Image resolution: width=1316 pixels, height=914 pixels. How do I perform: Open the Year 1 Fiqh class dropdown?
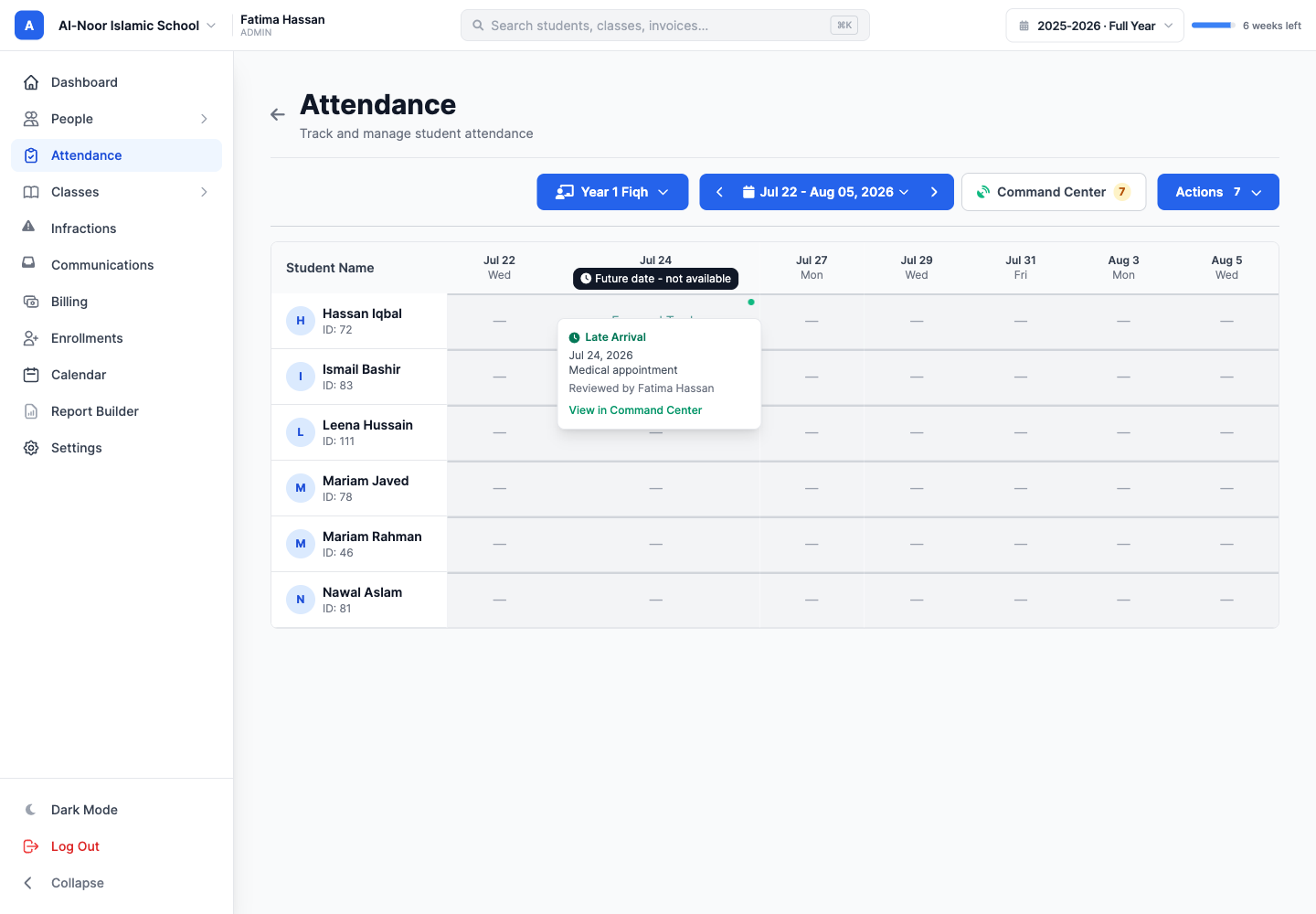(x=612, y=192)
